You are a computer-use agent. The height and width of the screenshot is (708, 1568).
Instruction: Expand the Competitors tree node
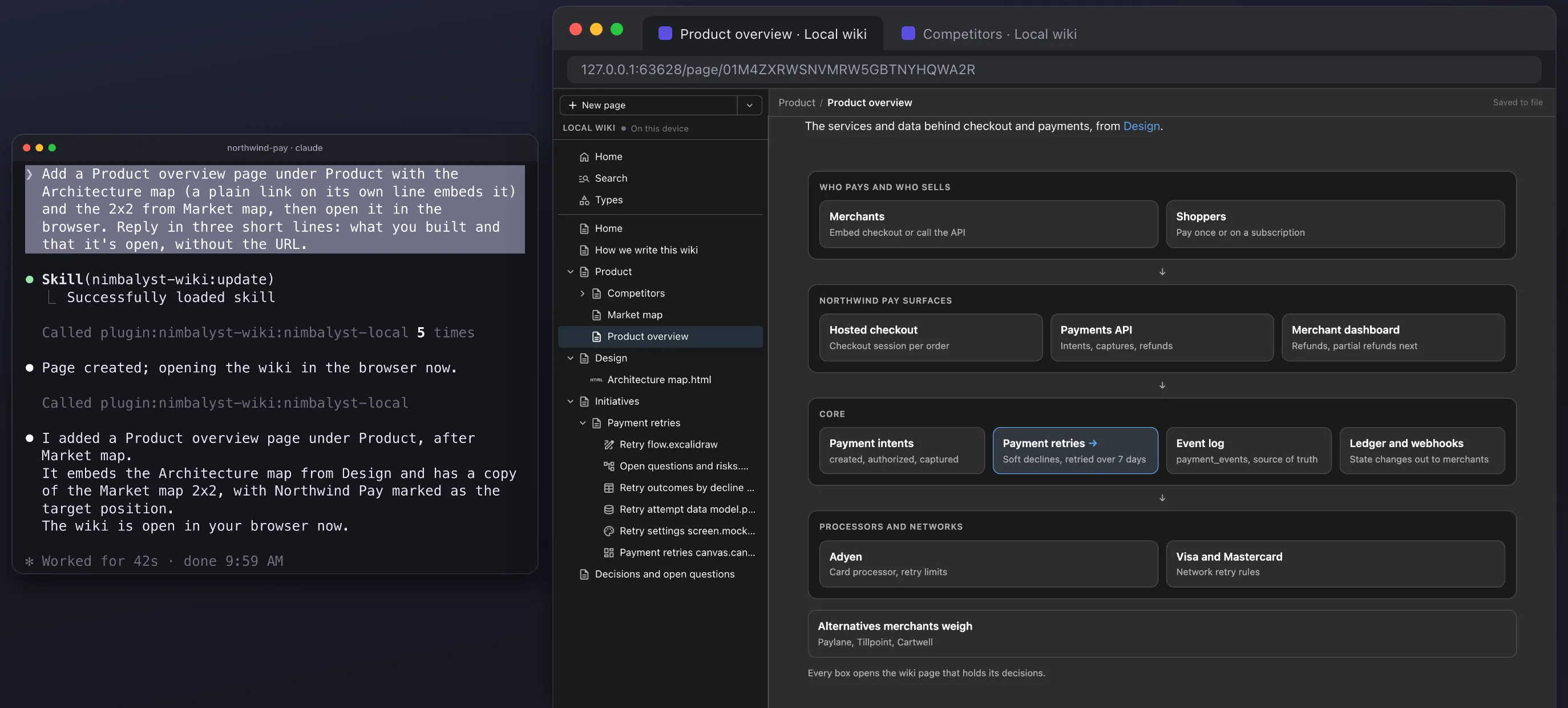point(583,293)
